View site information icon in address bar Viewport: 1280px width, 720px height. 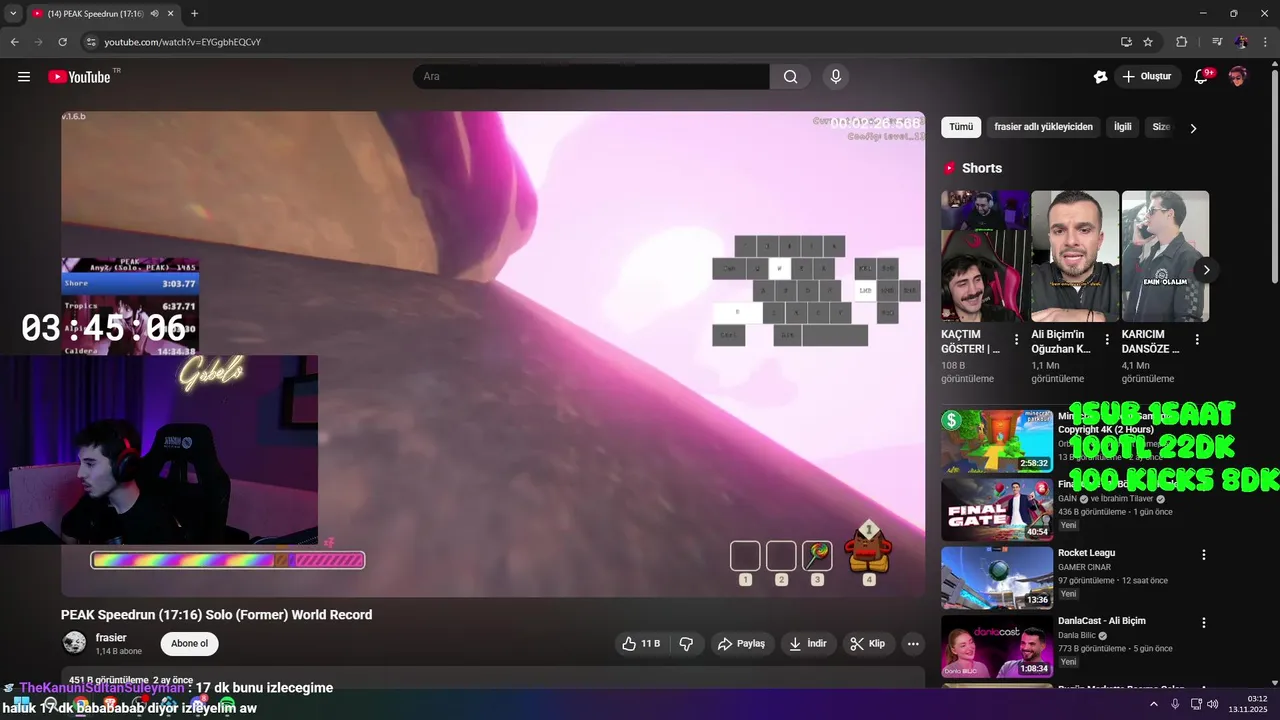(x=91, y=42)
